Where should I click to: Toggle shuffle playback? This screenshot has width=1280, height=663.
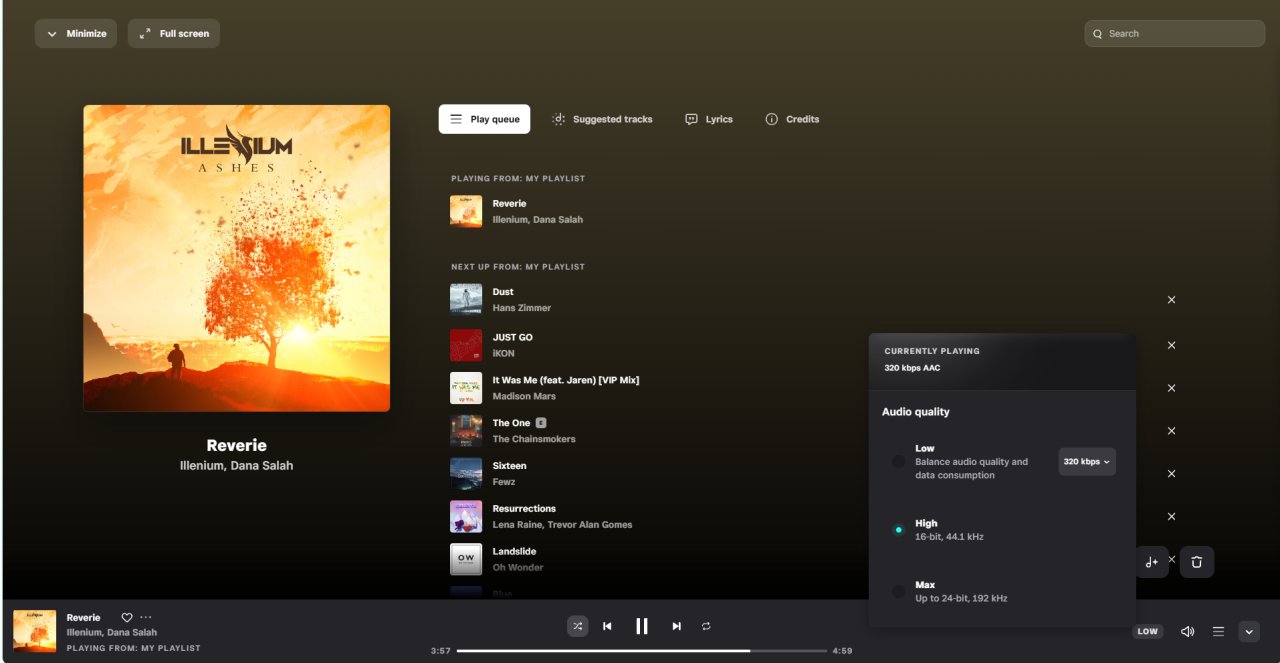pos(578,626)
